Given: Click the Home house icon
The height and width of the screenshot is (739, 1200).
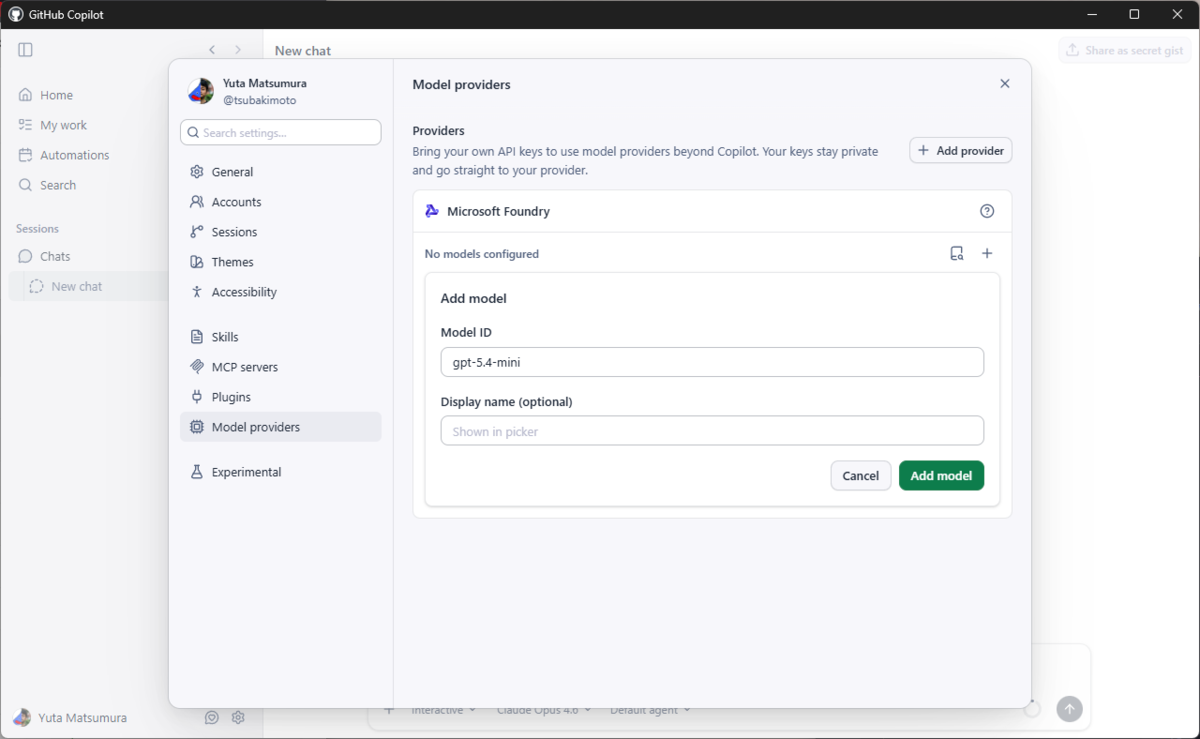Looking at the screenshot, I should click(26, 95).
